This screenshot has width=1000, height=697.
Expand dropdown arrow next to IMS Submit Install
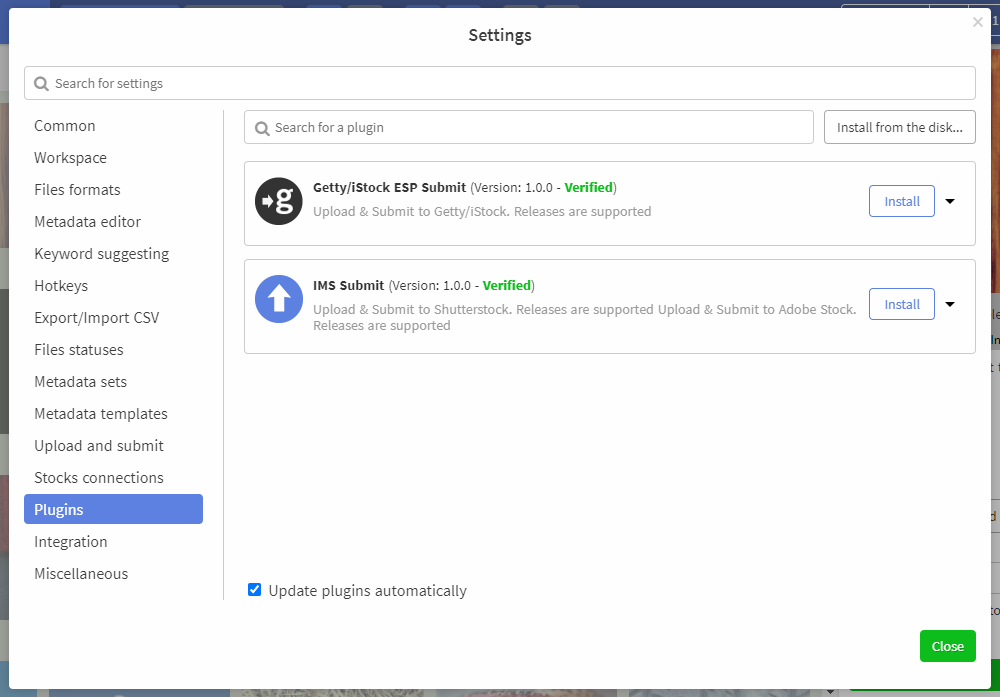coord(950,304)
